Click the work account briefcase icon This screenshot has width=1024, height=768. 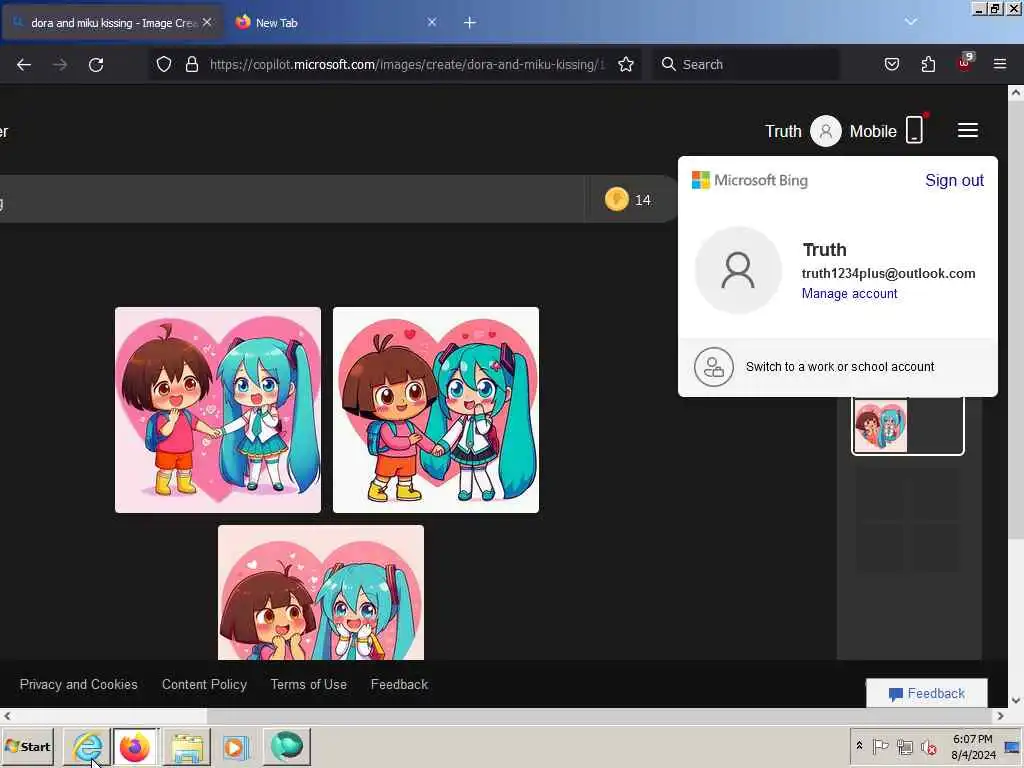click(x=714, y=367)
